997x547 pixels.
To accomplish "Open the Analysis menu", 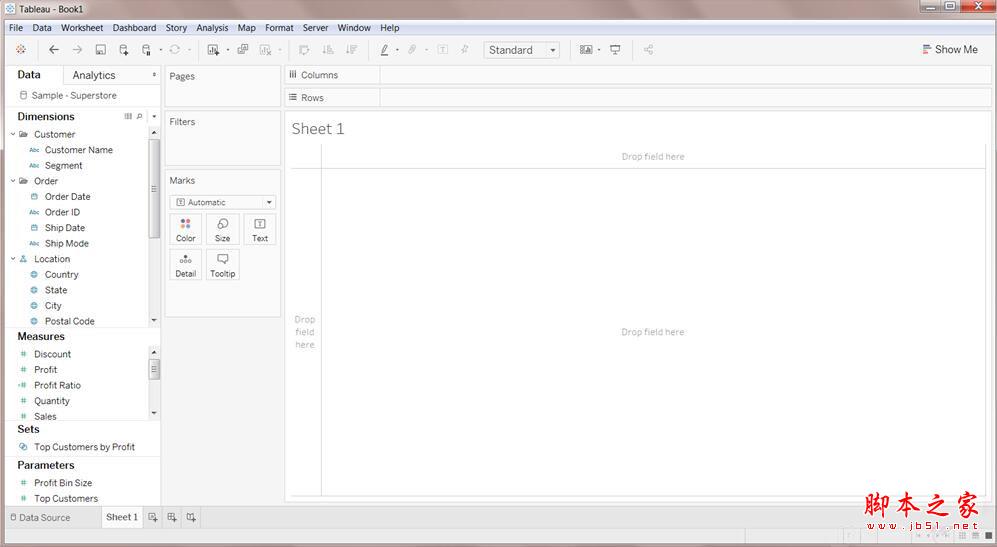I will [212, 28].
